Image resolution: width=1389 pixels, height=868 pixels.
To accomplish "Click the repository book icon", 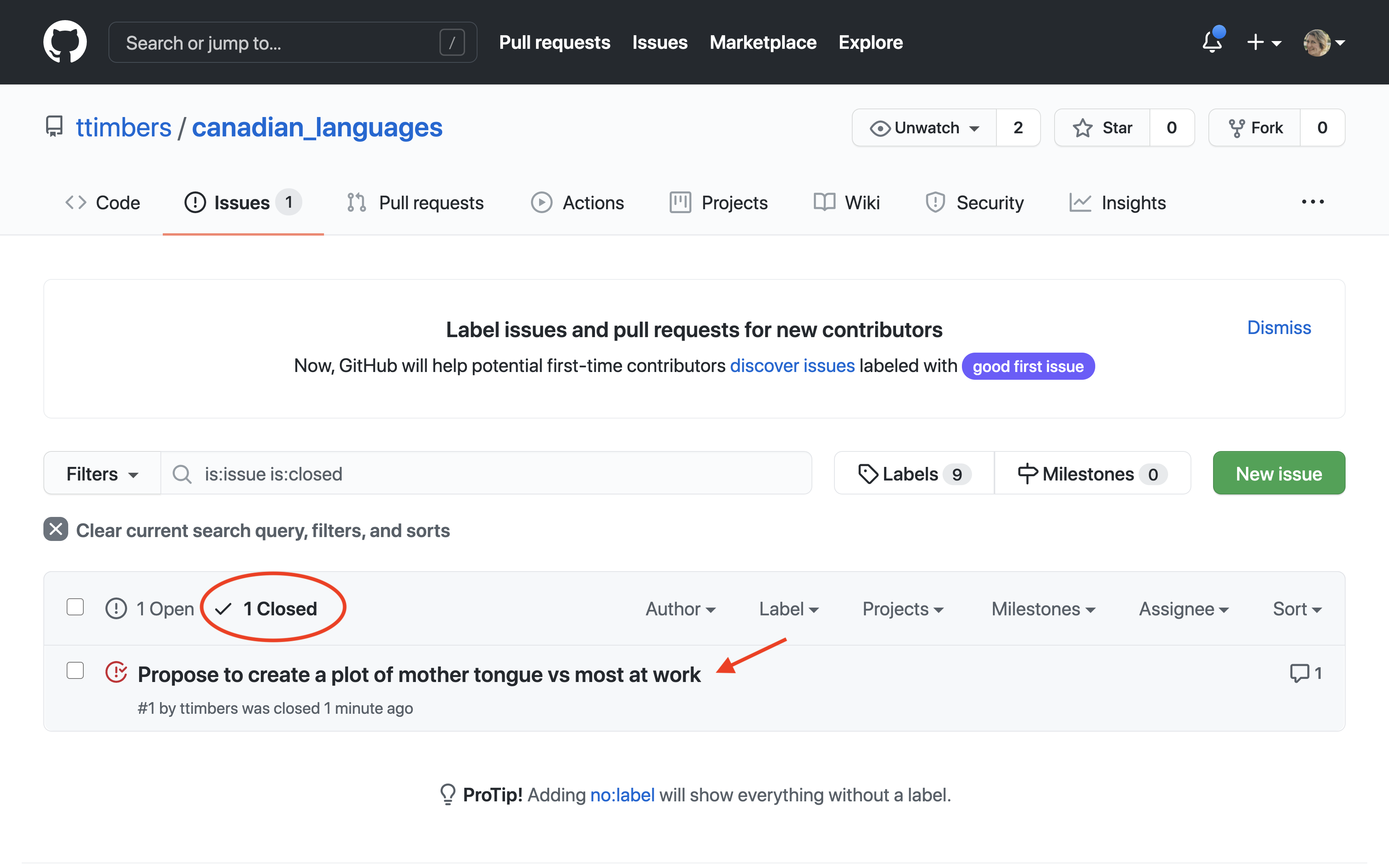I will pyautogui.click(x=54, y=127).
